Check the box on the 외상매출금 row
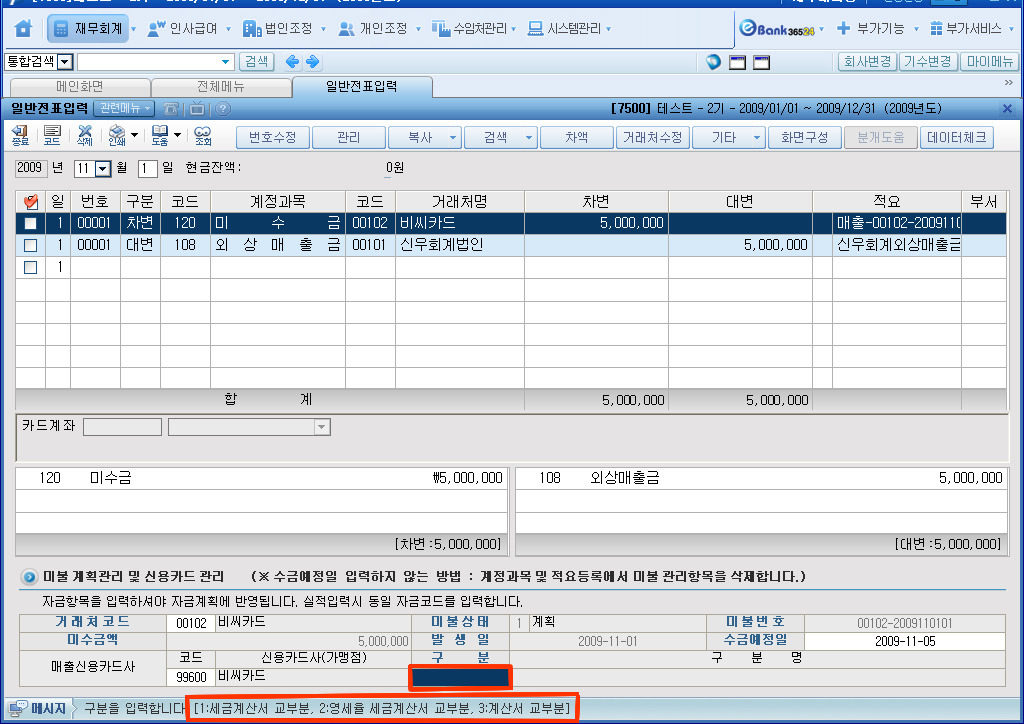The image size is (1024, 724). point(30,245)
